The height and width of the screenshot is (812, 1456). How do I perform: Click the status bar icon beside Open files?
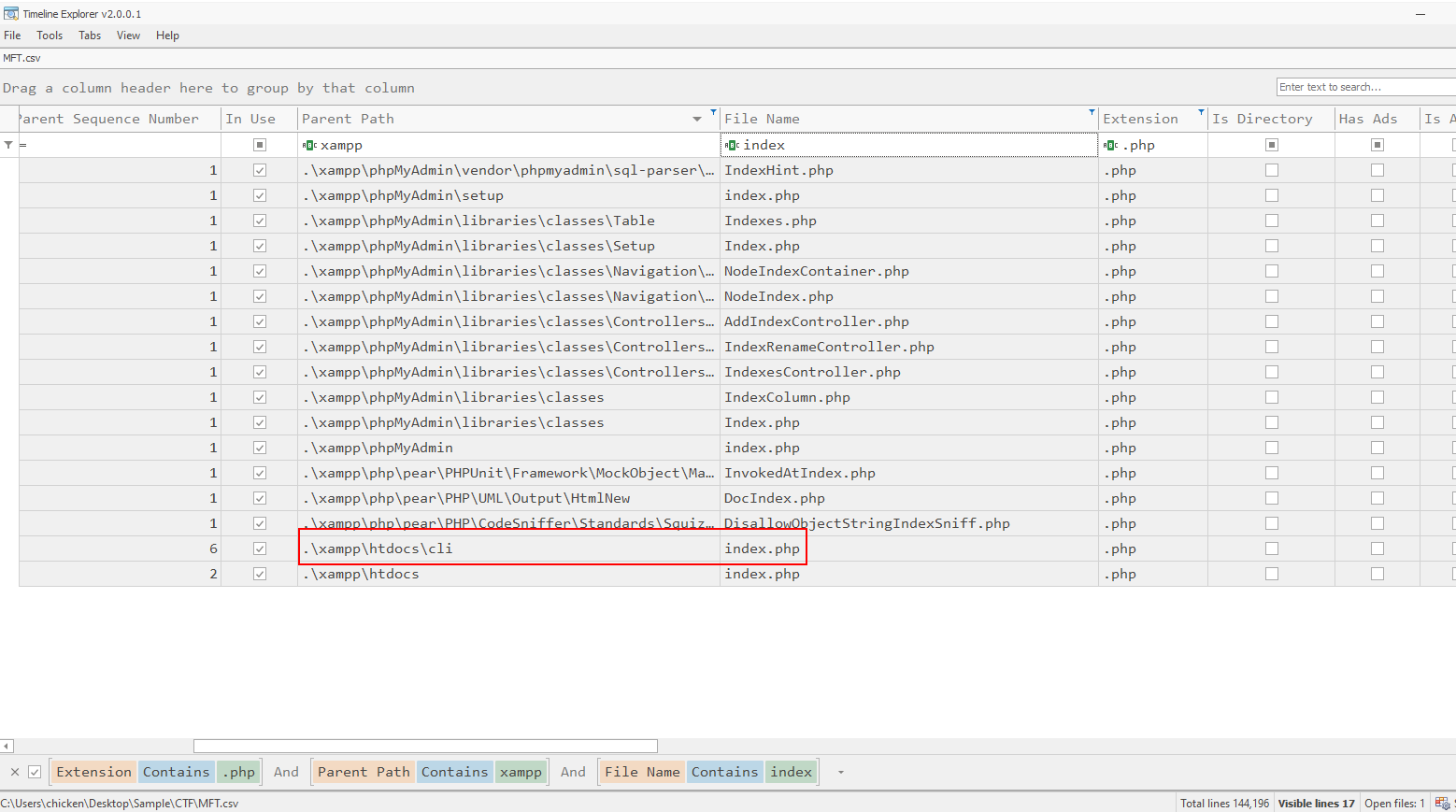(x=1443, y=803)
